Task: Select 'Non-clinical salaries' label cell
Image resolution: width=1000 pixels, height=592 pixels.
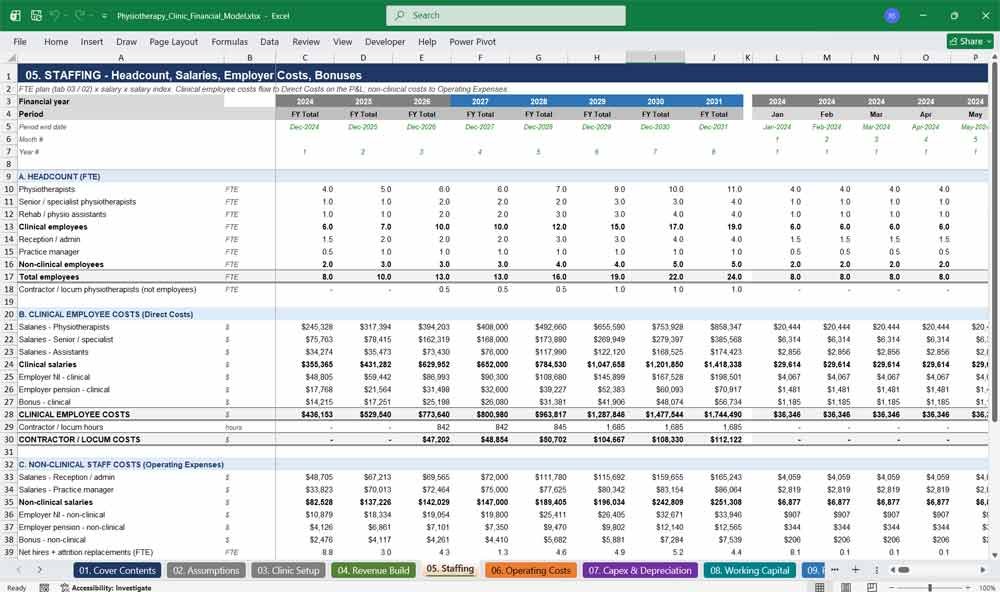Action: coord(121,502)
